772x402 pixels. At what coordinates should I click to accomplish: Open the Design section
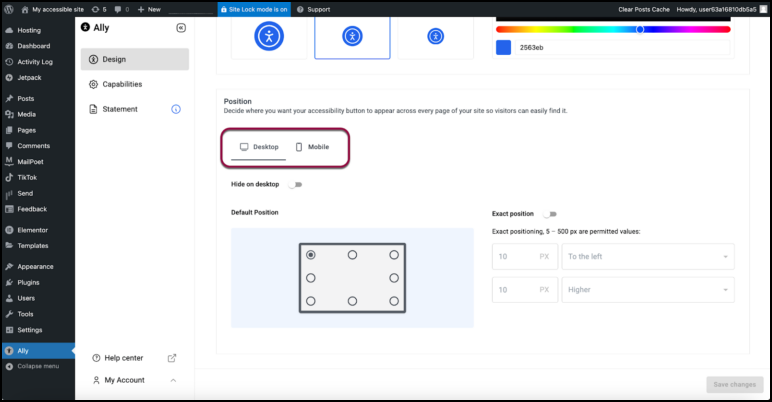pyautogui.click(x=134, y=59)
